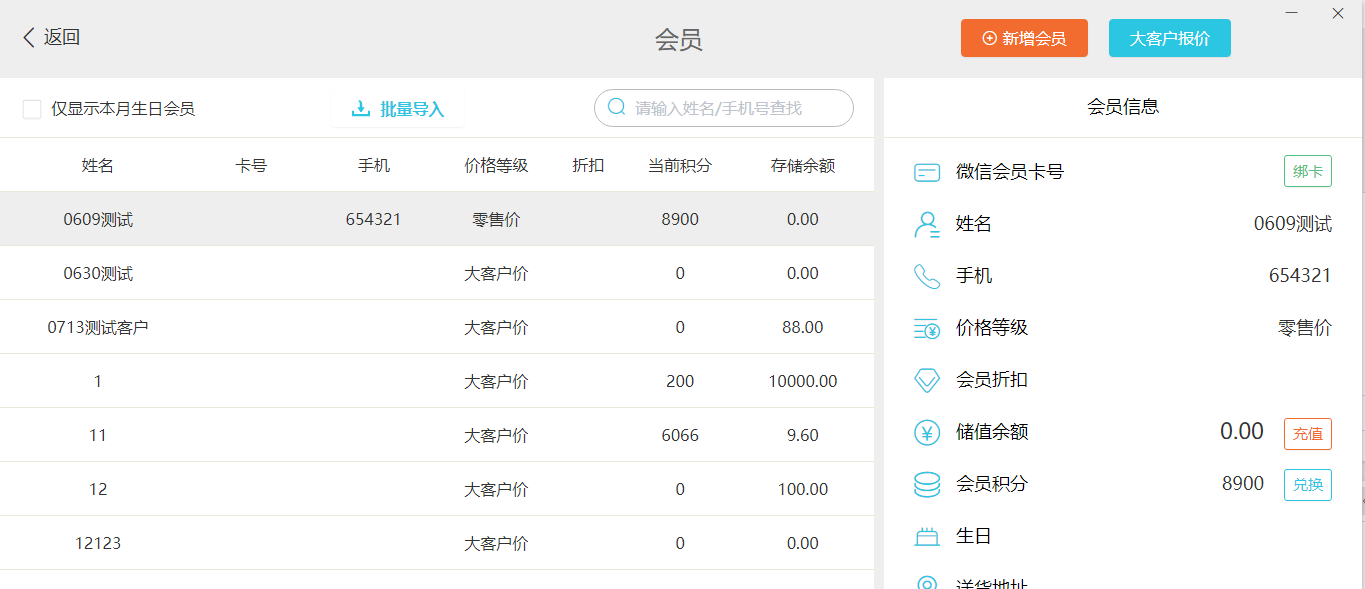The image size is (1365, 589).
Task: Click the birthday cake icon
Action: tap(927, 537)
